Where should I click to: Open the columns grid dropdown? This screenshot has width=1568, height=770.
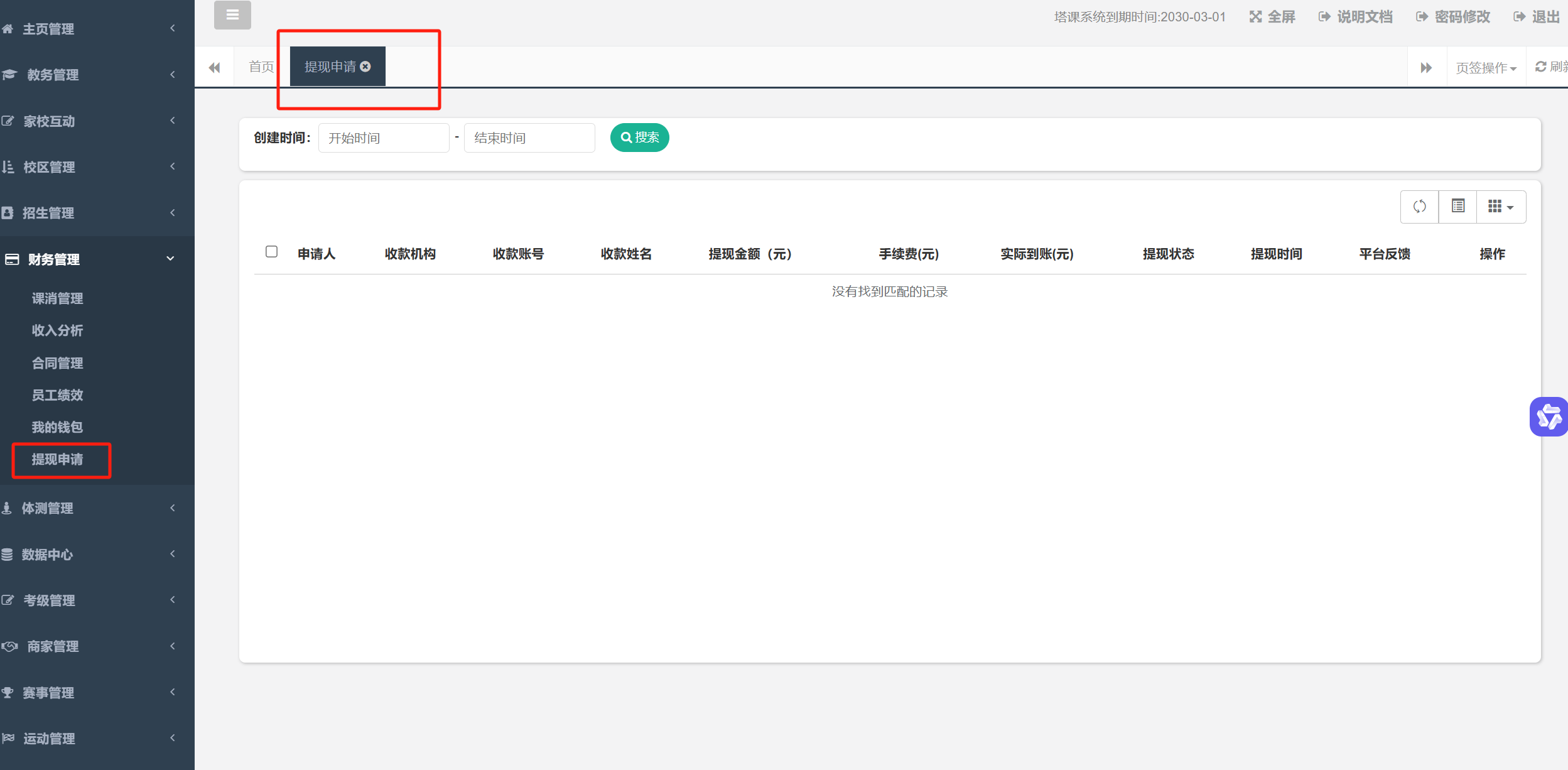(x=1501, y=207)
